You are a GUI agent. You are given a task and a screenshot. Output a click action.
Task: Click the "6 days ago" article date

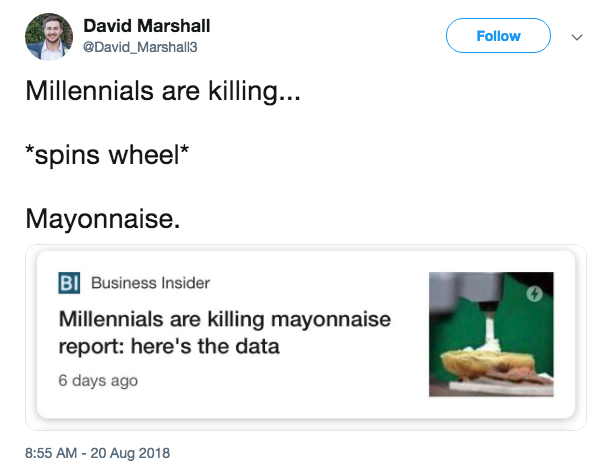tap(98, 381)
